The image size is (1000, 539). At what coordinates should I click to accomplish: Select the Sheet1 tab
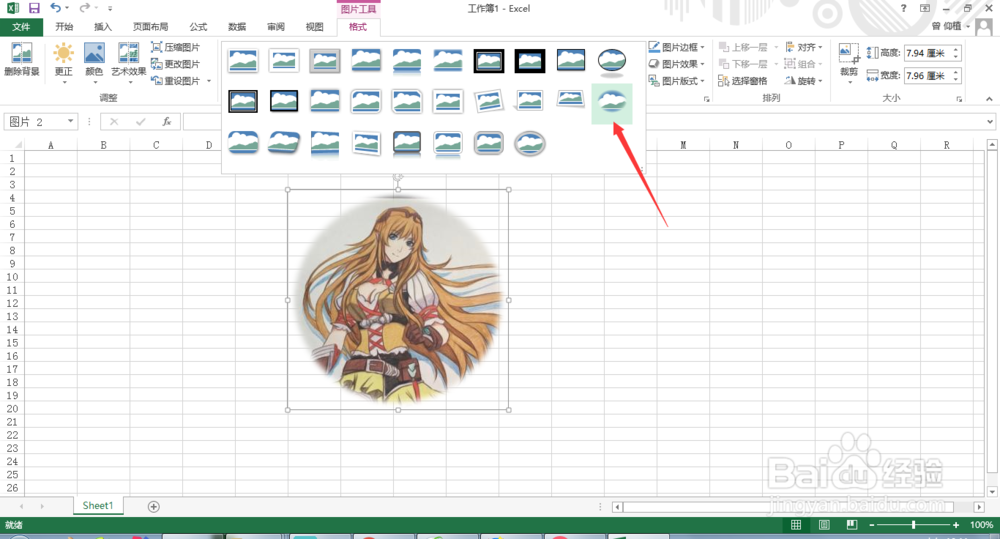click(98, 505)
